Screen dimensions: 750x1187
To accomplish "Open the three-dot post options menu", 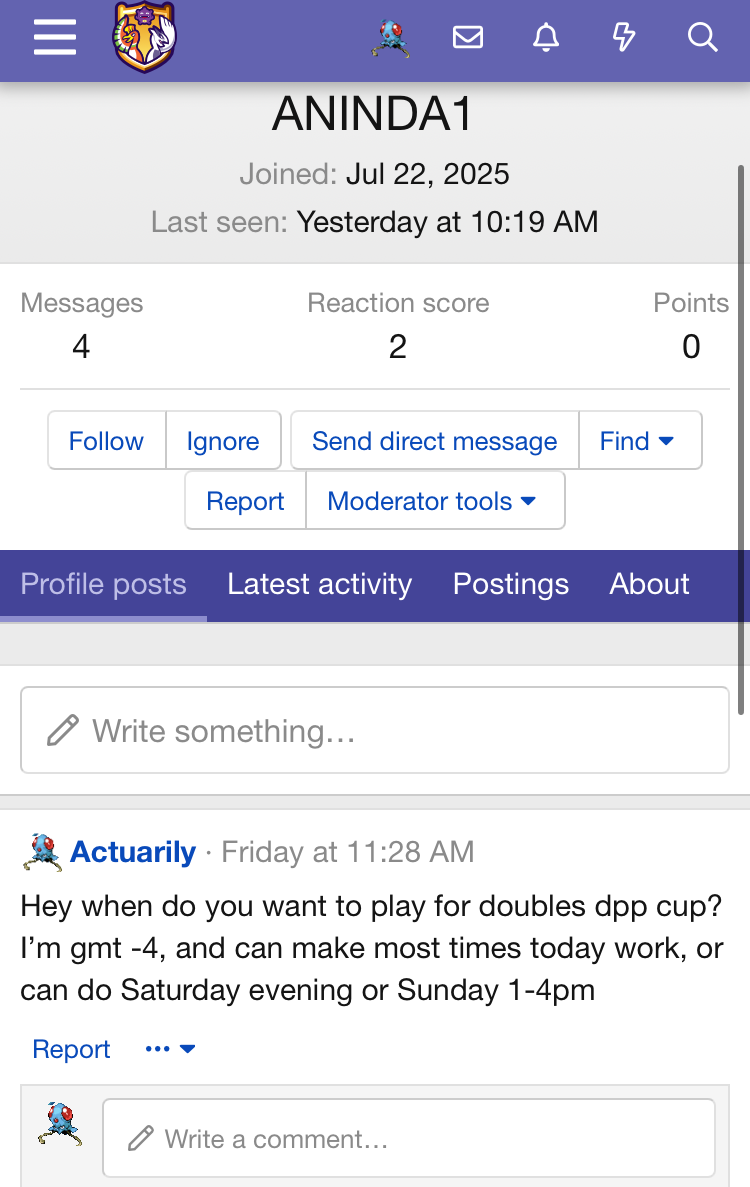I will pos(170,1048).
